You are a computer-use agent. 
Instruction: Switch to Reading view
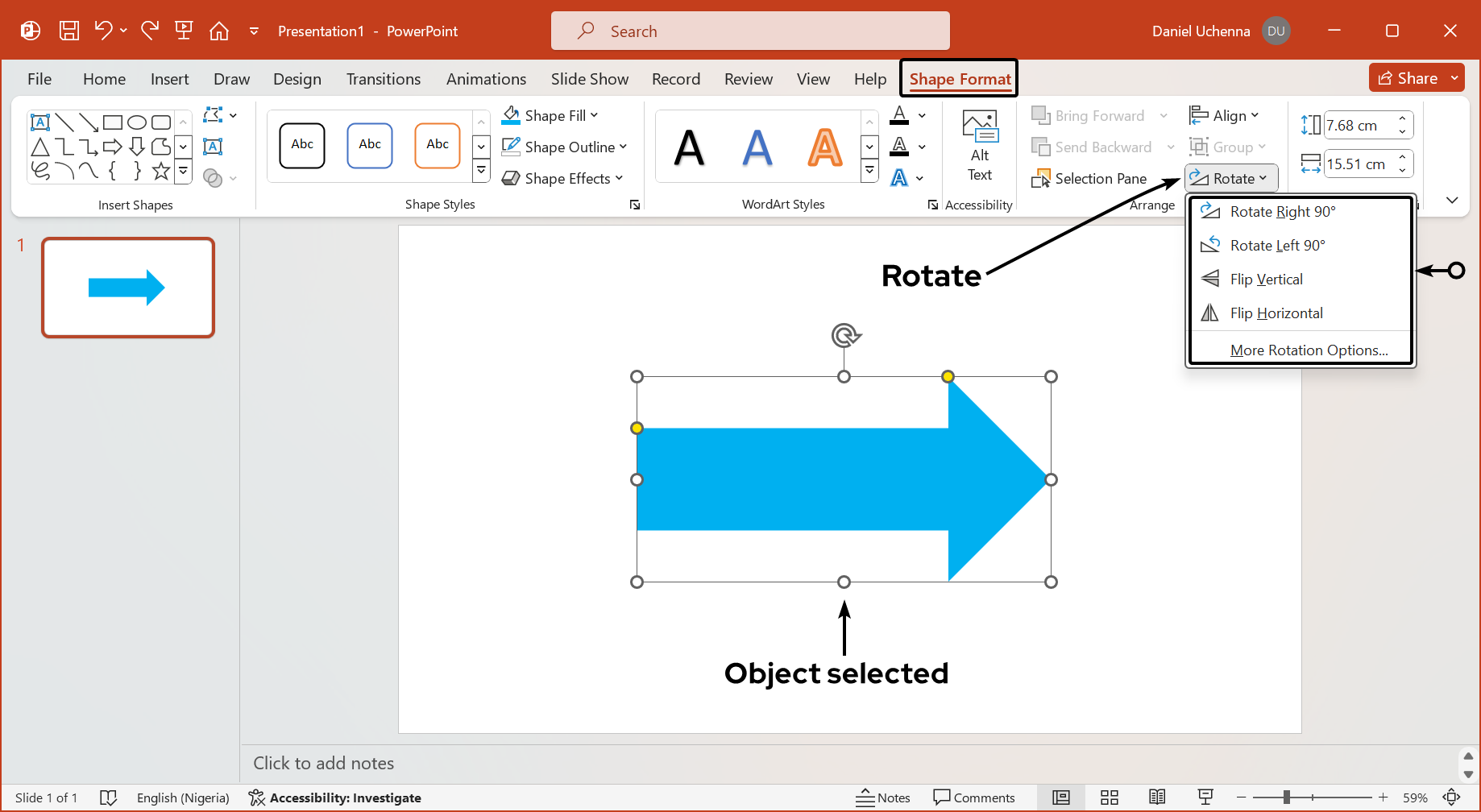[1158, 797]
